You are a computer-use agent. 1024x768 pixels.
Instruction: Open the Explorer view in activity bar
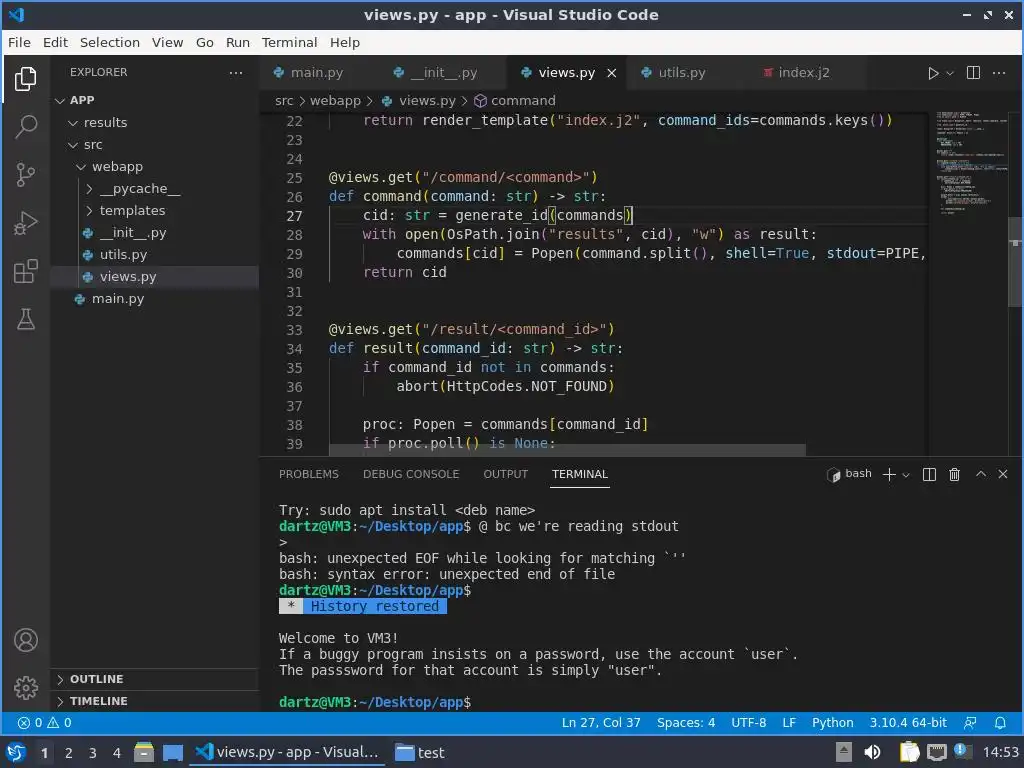tap(25, 79)
